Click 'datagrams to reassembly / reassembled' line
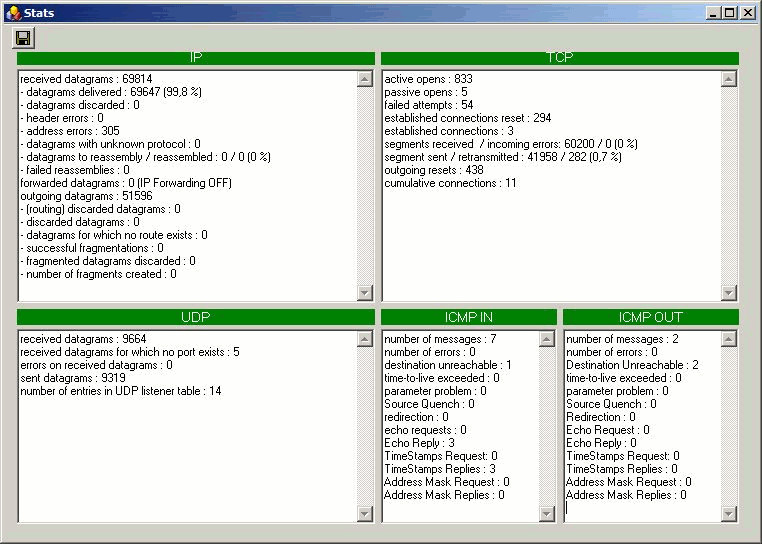 [145, 157]
